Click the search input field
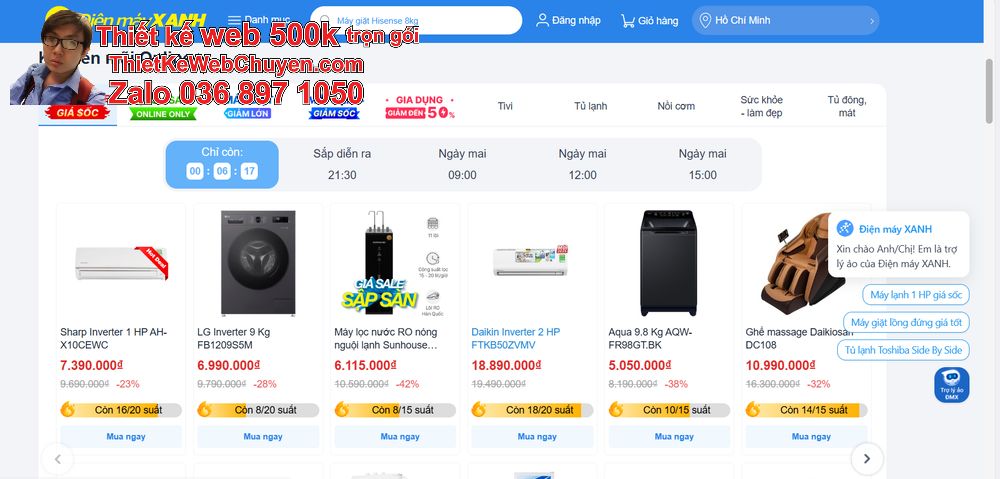 click(416, 20)
